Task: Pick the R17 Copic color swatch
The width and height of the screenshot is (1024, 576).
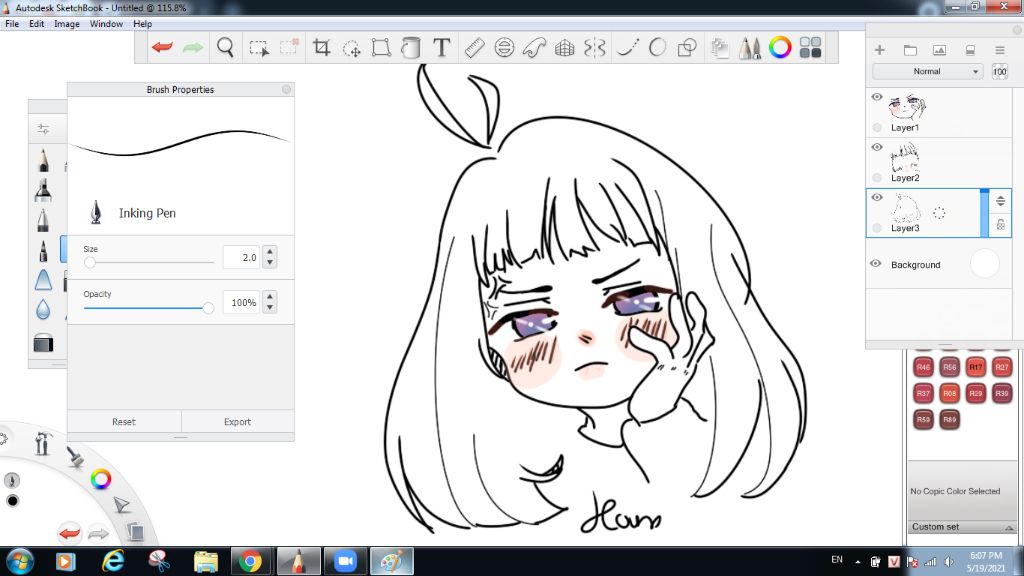Action: (976, 367)
